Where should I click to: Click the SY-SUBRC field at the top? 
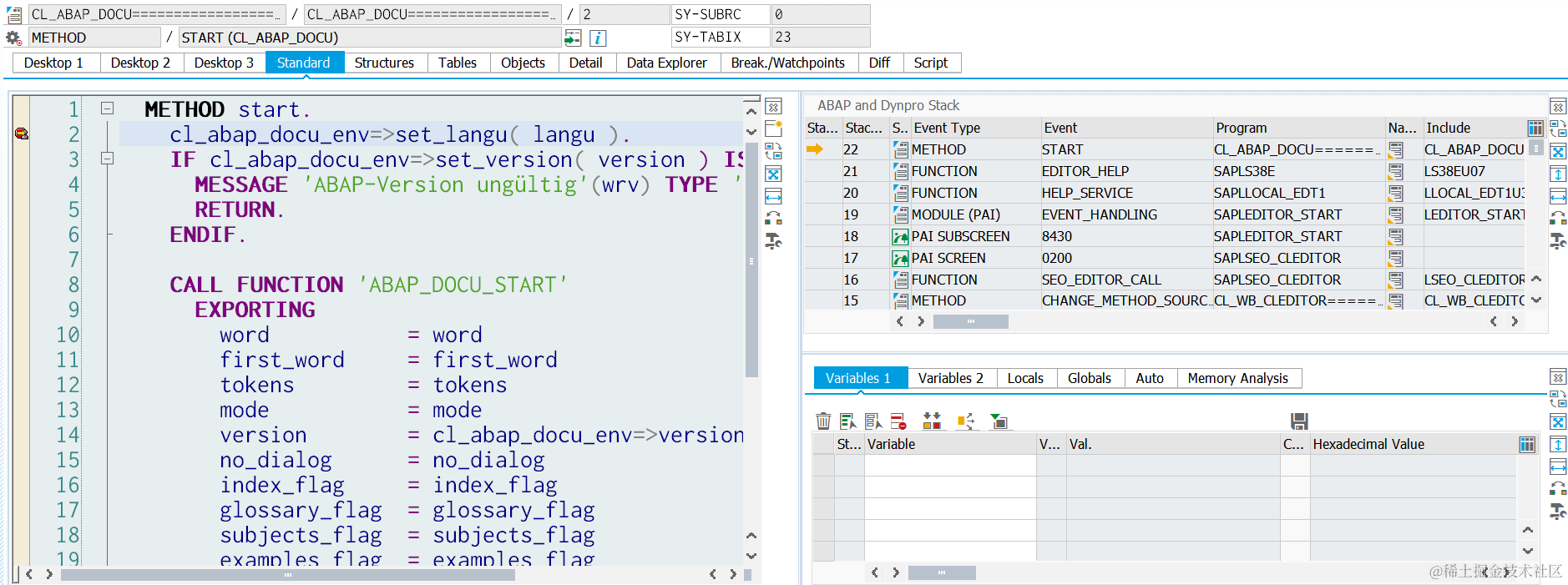721,14
